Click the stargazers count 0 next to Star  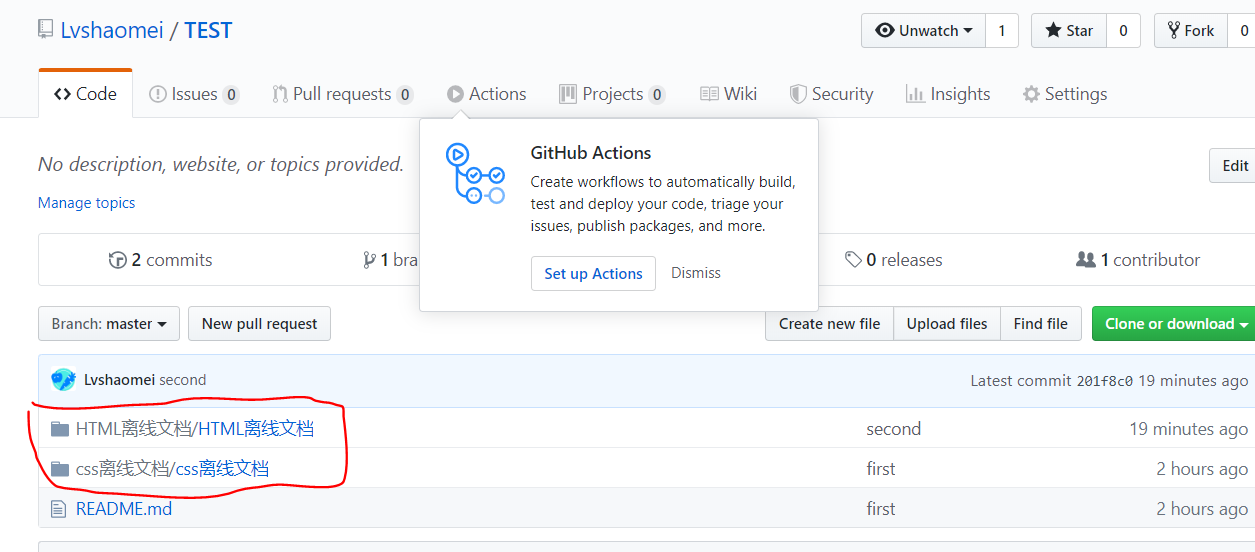point(1123,31)
